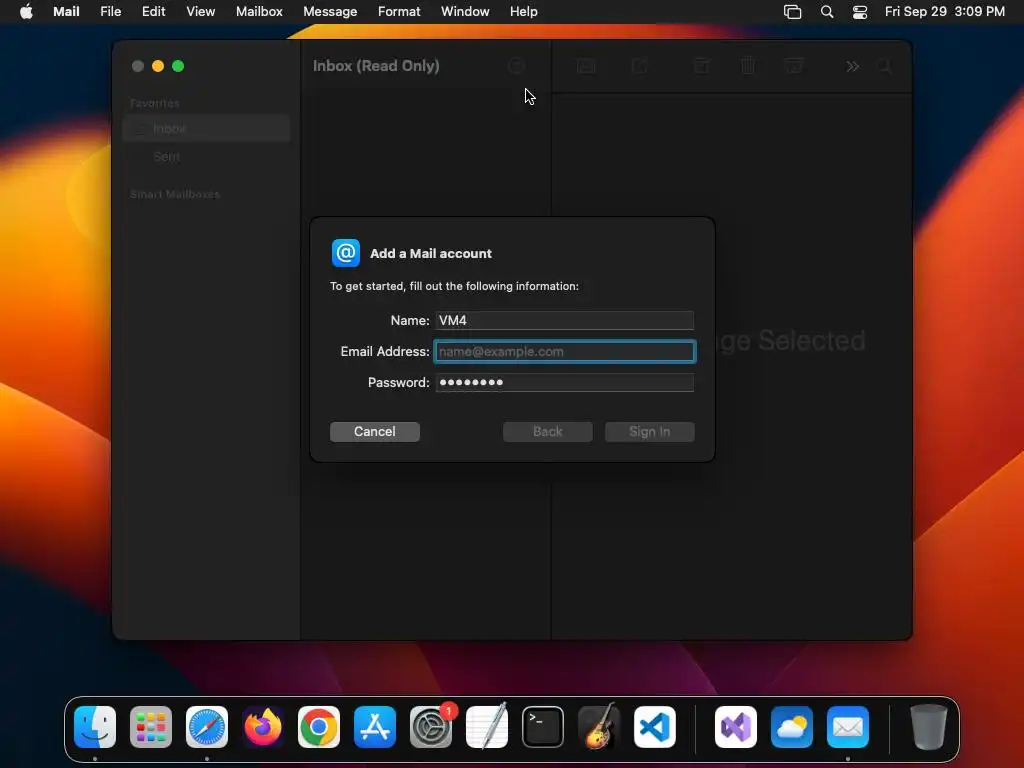Open the File menu
The image size is (1024, 768).
tap(110, 11)
